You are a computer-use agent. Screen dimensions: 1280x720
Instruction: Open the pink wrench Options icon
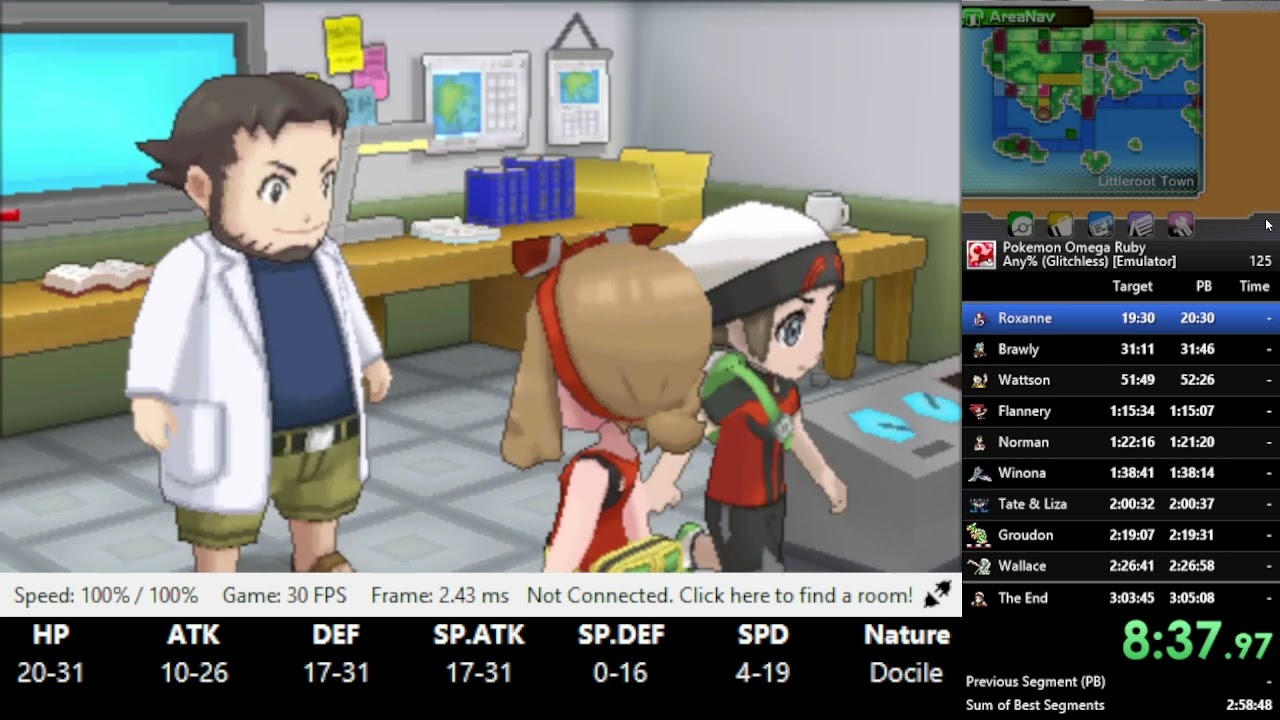click(1180, 225)
